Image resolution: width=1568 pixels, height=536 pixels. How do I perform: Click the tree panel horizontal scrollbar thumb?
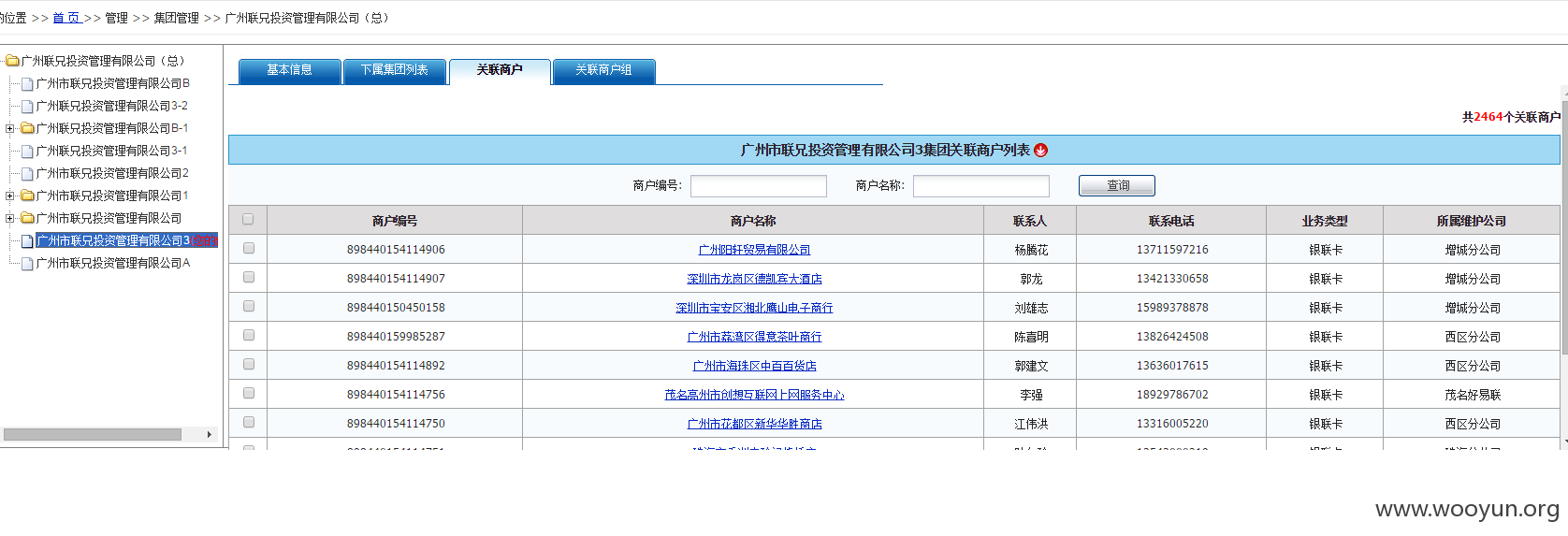coord(93,434)
